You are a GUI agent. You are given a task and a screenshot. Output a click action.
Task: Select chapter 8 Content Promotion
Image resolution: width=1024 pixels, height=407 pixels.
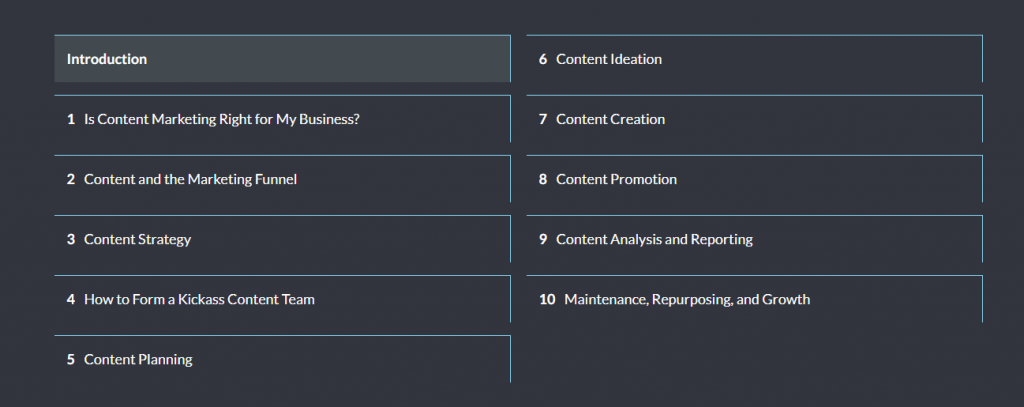click(x=754, y=179)
